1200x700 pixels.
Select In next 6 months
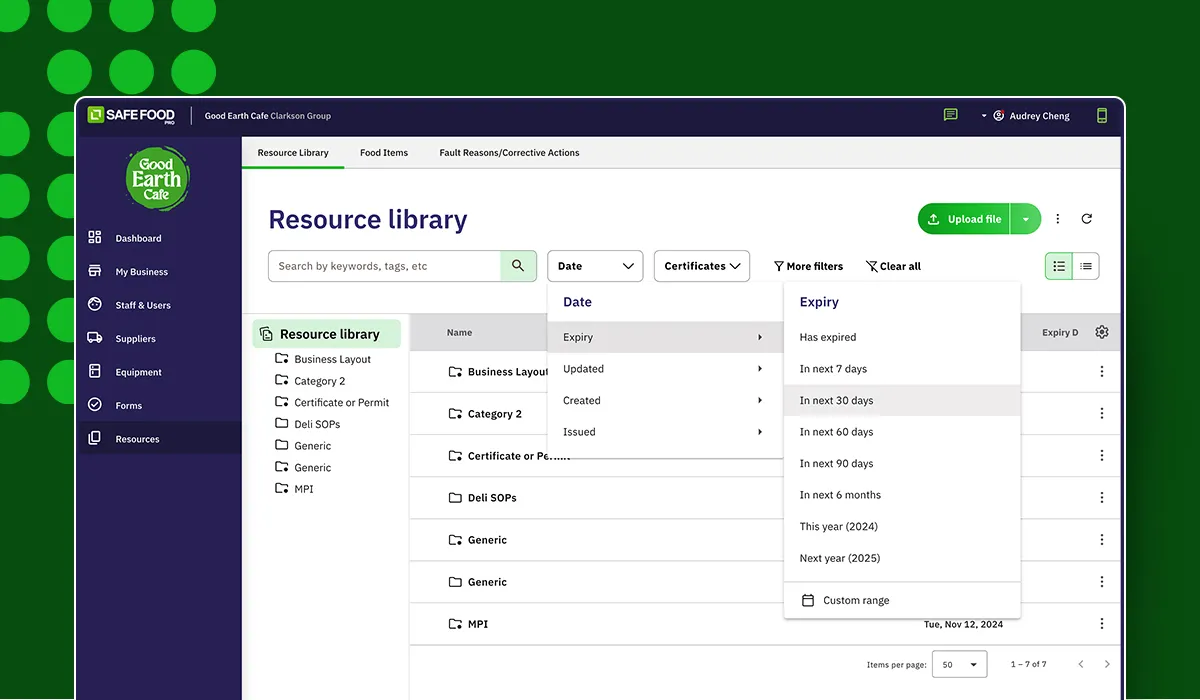[902, 495]
